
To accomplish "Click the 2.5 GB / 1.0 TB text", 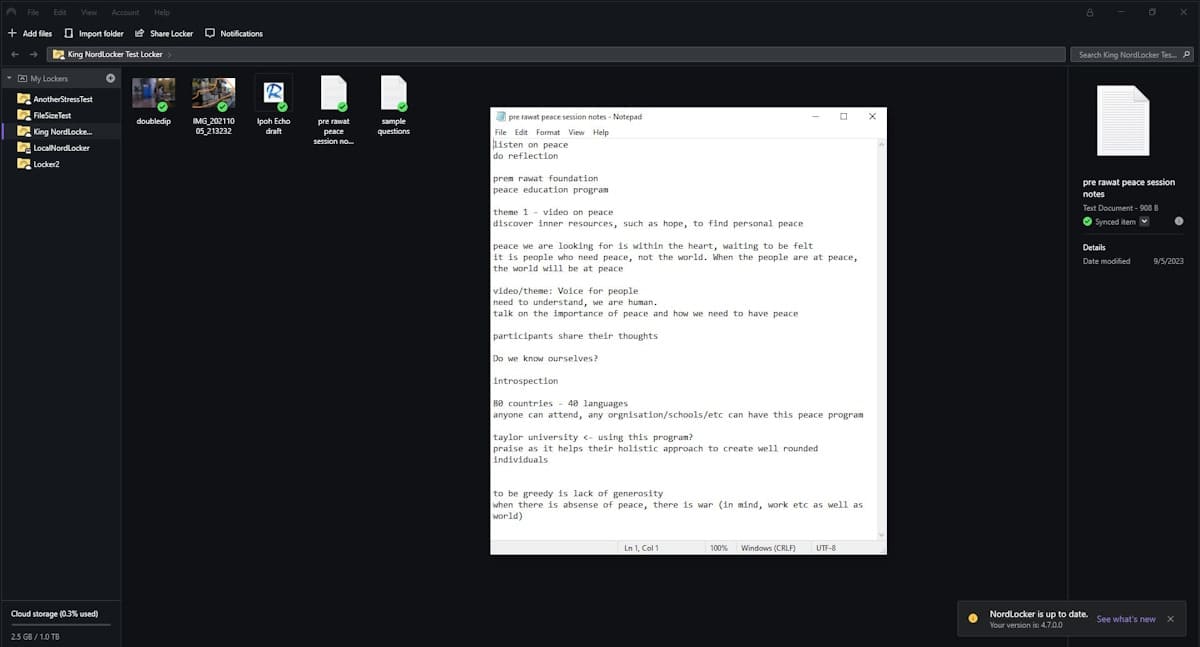I will point(35,636).
